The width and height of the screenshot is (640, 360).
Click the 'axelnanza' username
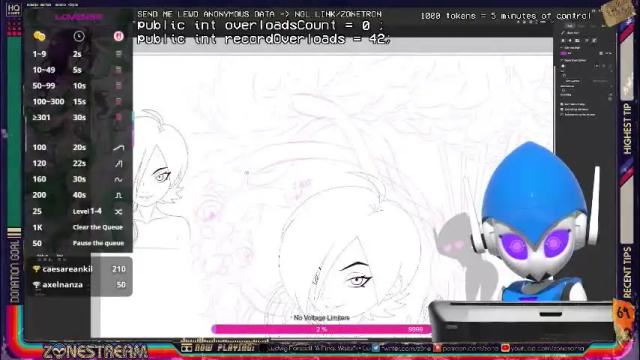point(62,284)
